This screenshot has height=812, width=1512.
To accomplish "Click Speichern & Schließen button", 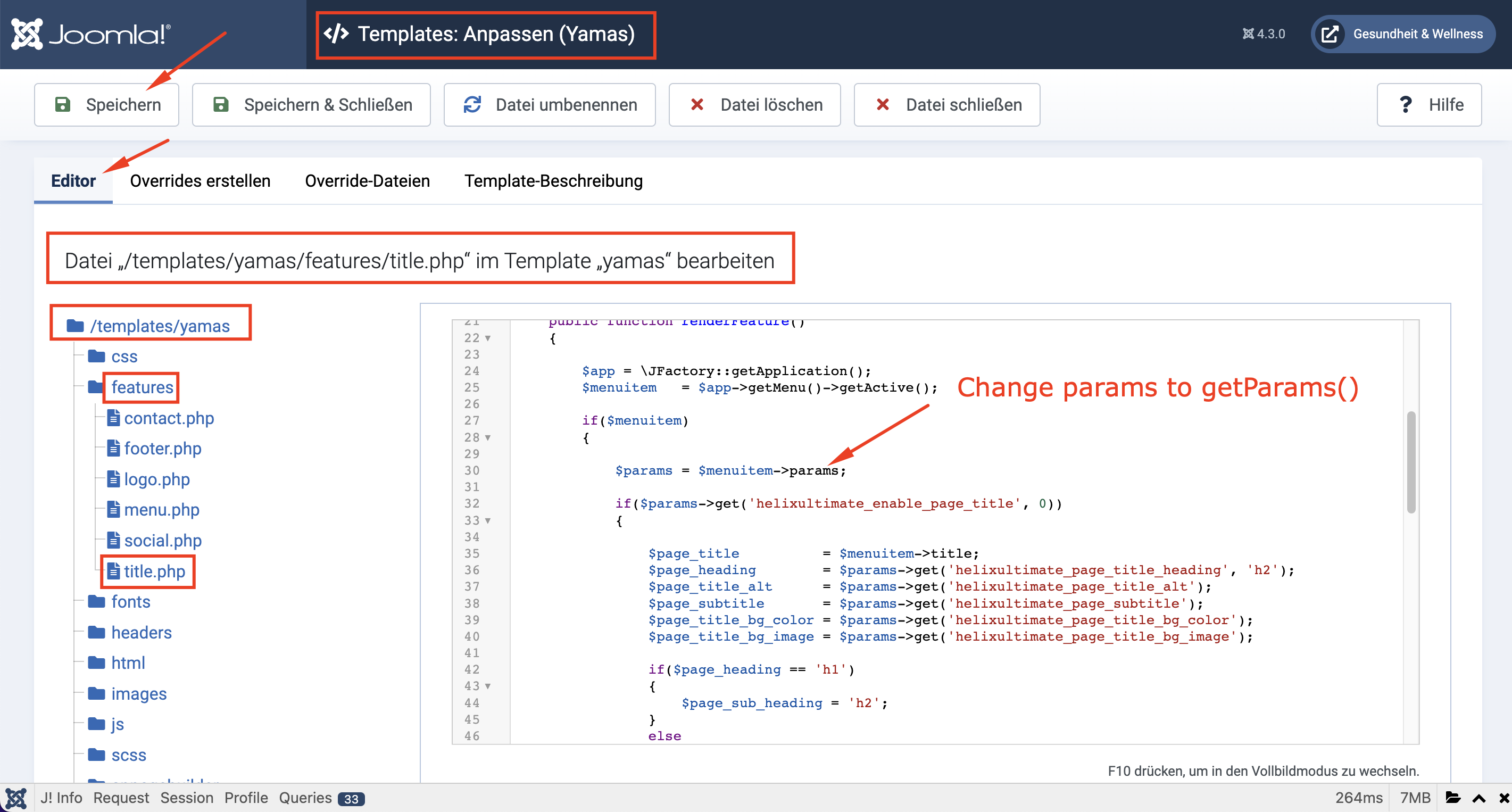I will point(312,104).
